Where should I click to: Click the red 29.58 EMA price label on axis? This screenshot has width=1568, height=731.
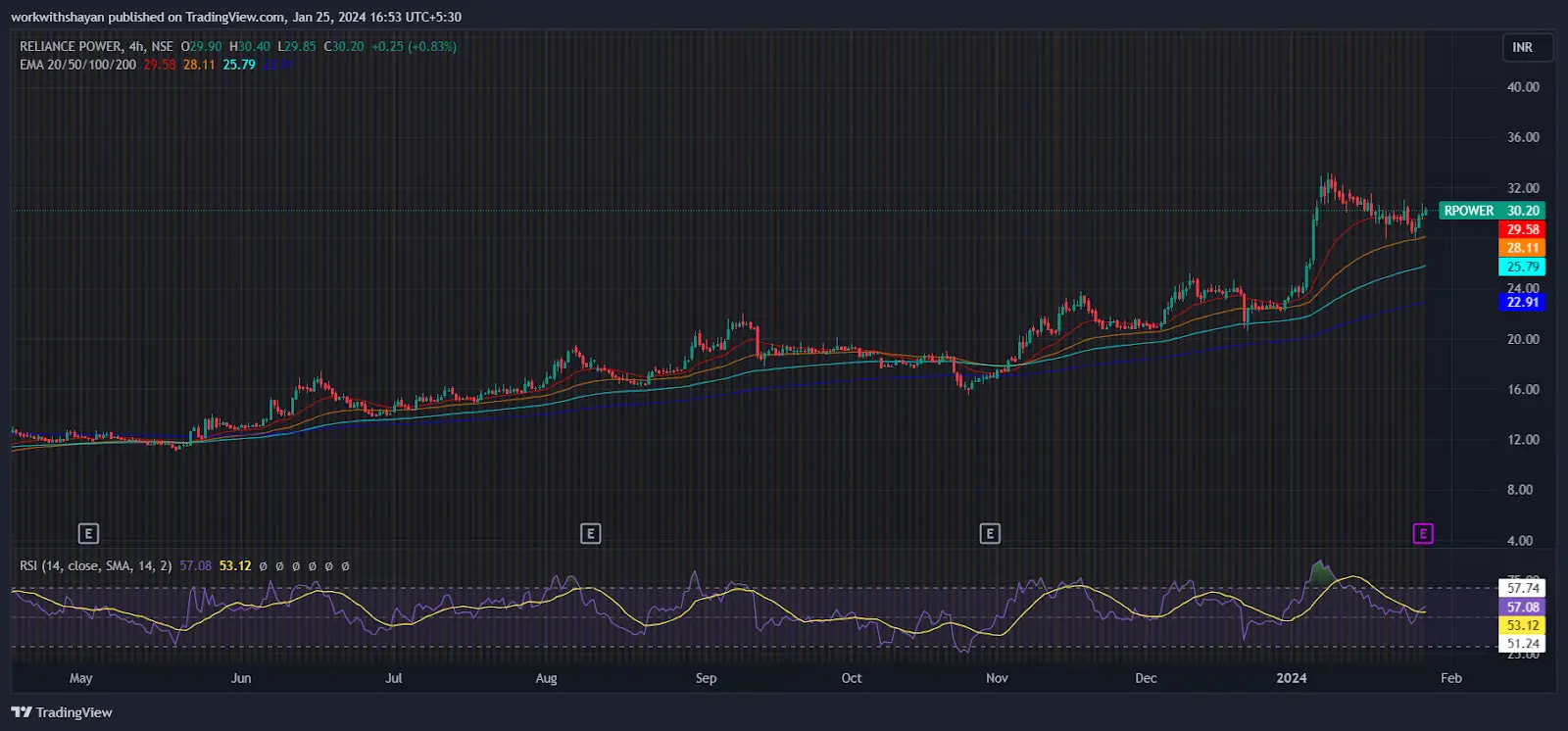point(1522,229)
